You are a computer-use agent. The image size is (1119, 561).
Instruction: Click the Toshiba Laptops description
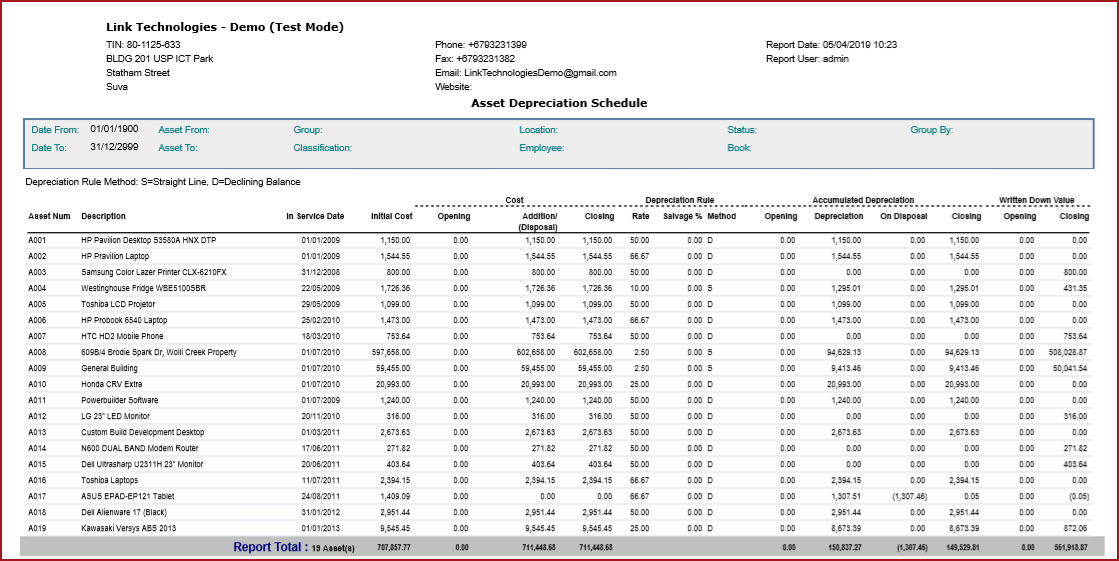[109, 480]
